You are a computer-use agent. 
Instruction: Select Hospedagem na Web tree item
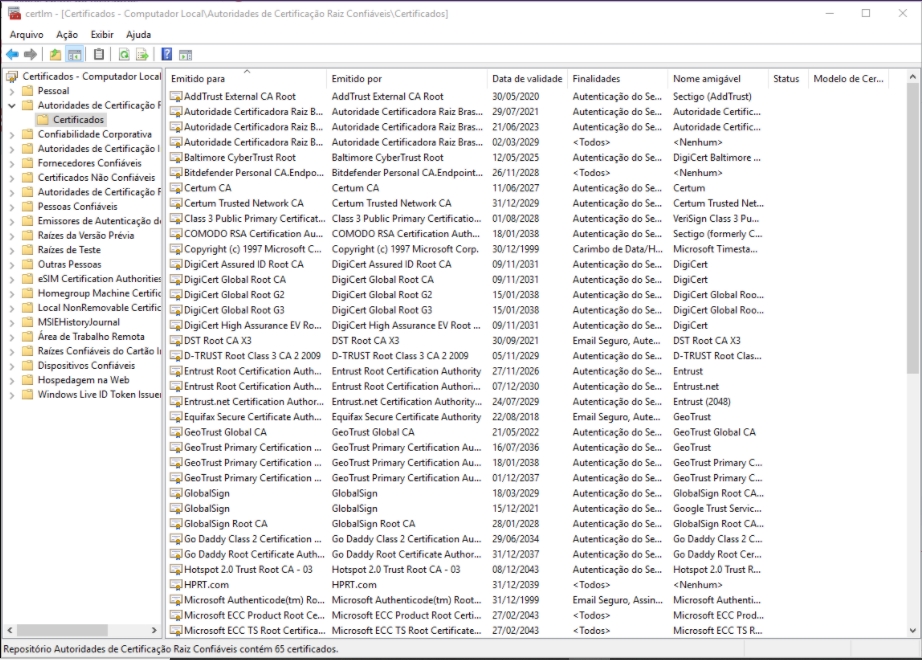(x=83, y=380)
